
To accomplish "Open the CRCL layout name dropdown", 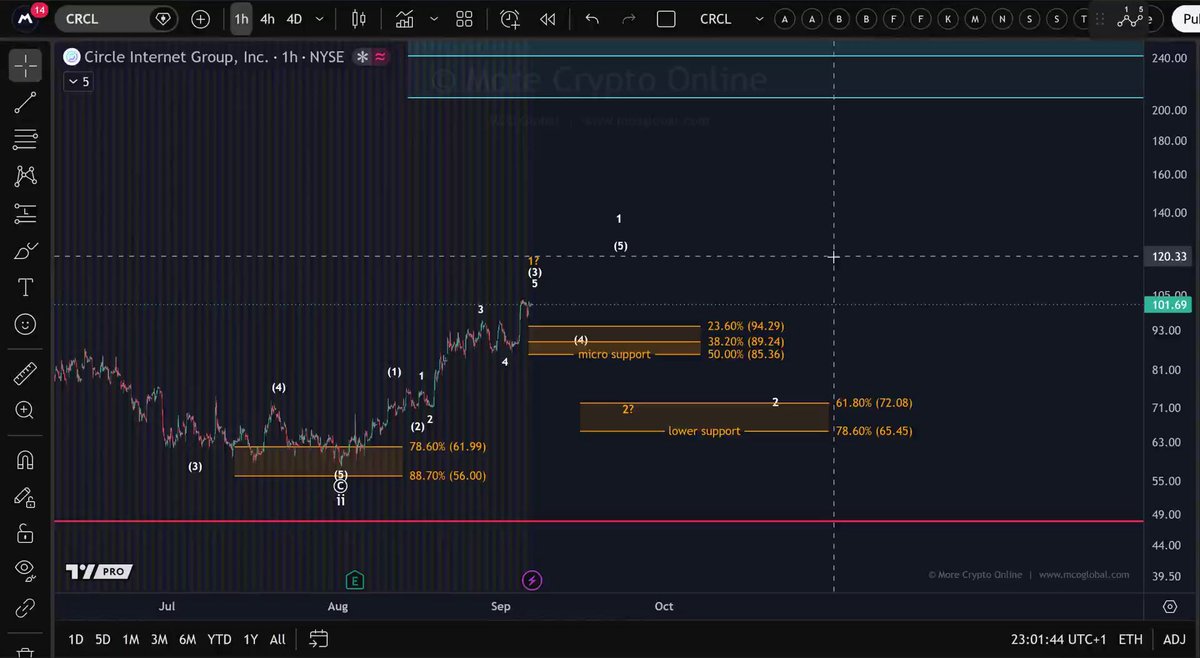I will [x=760, y=19].
